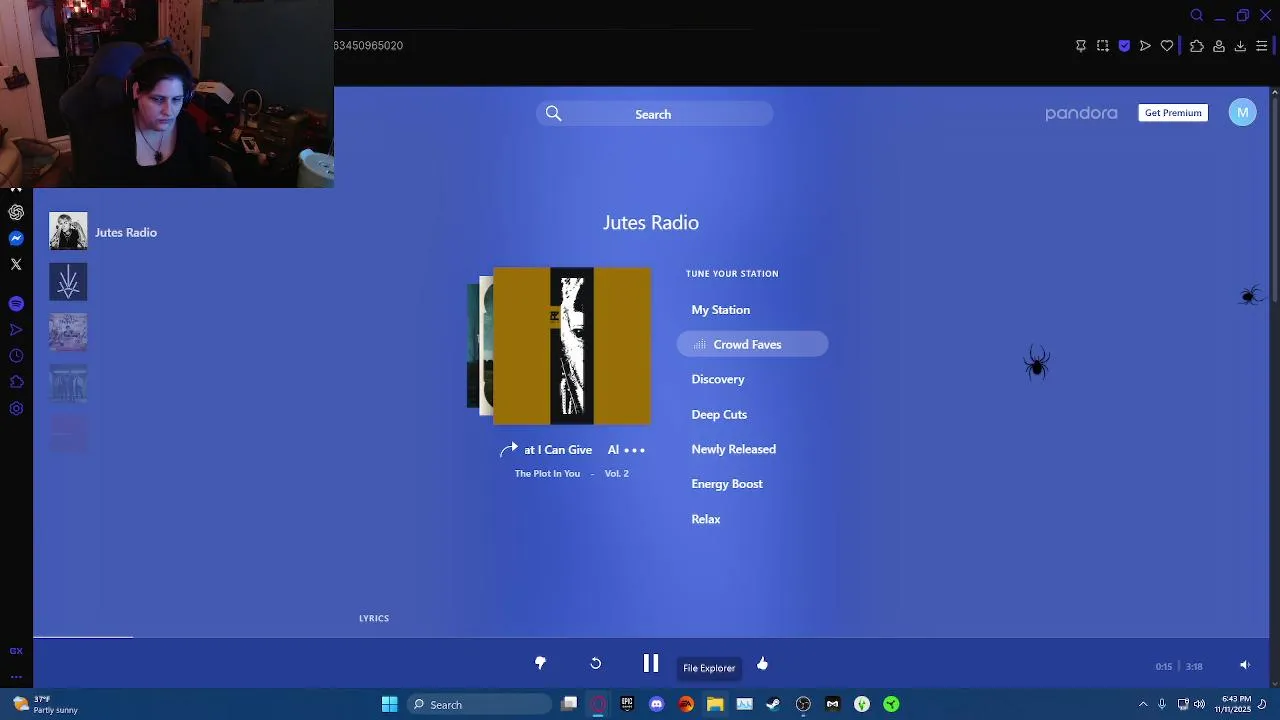Show hidden system tray icons

(x=1143, y=705)
